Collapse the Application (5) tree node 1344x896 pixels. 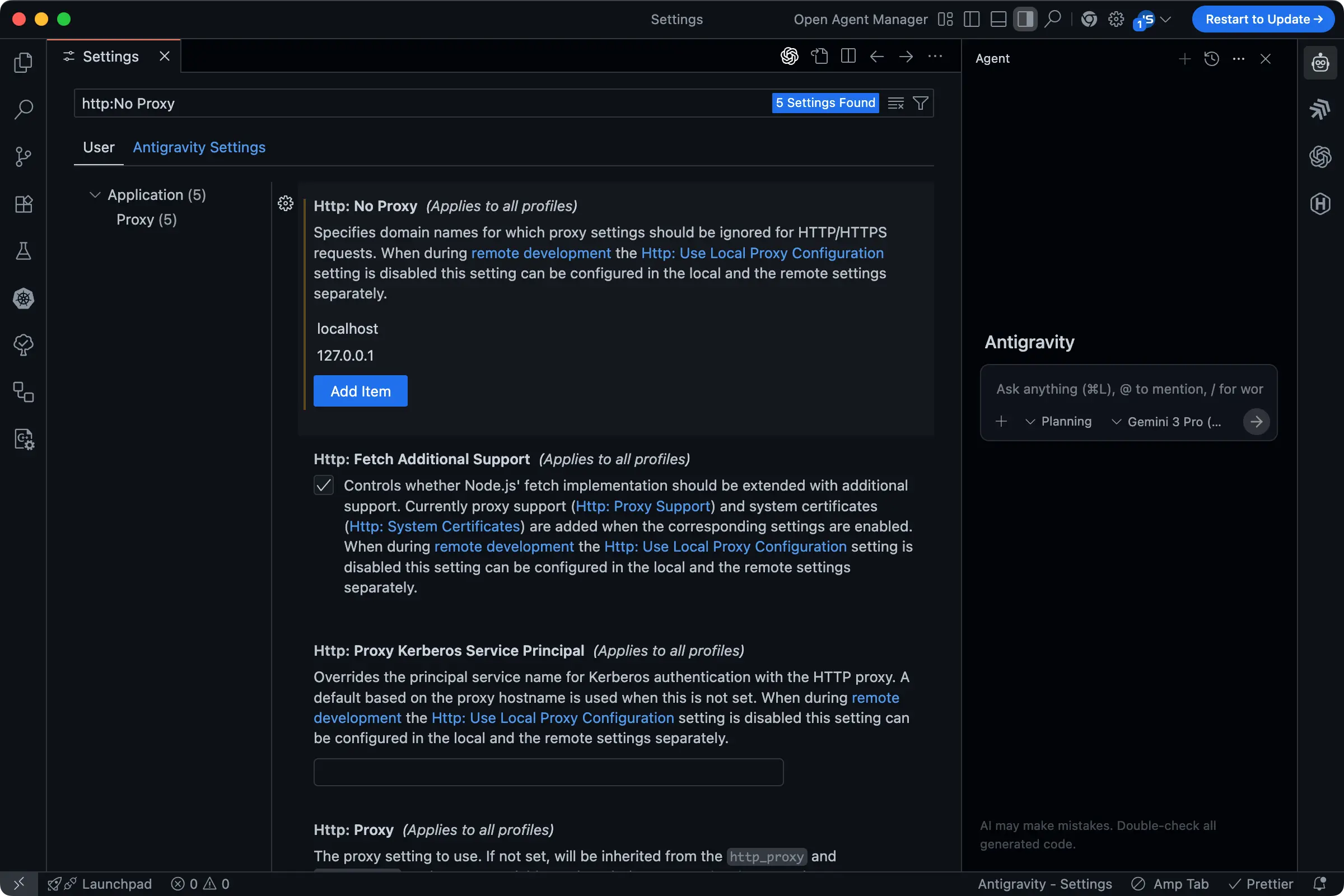pos(95,195)
